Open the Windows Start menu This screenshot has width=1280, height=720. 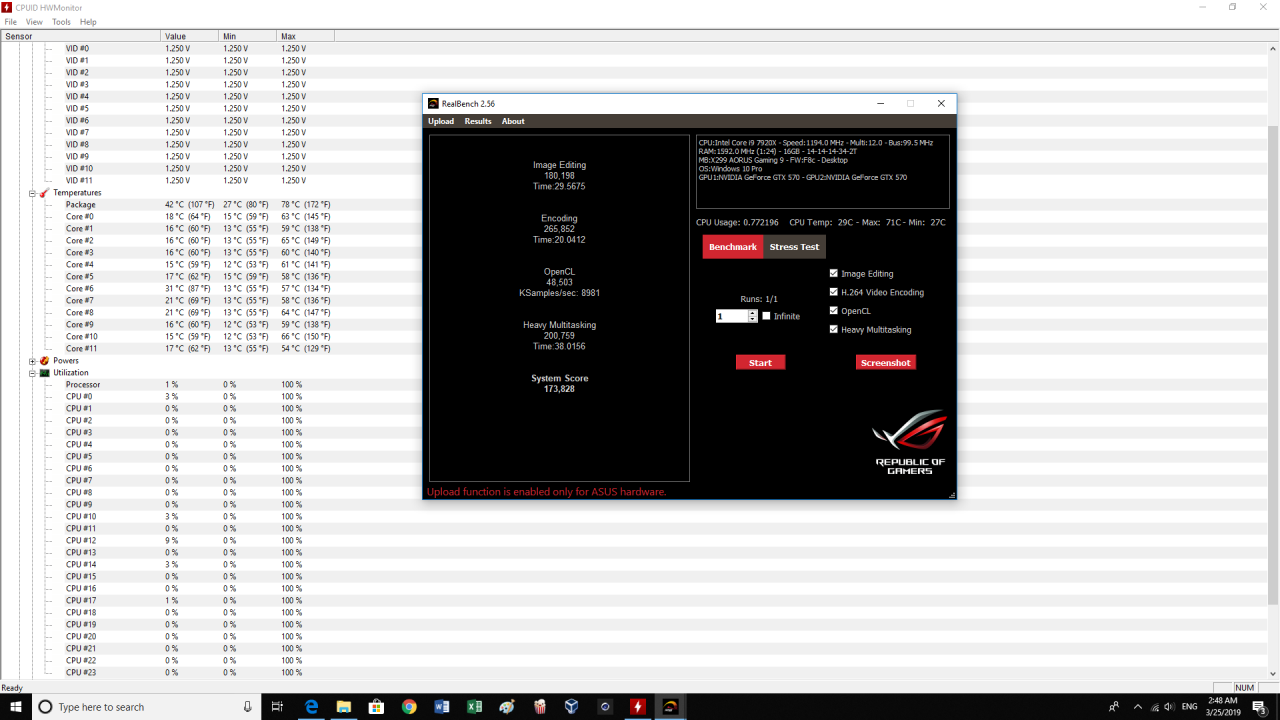pyautogui.click(x=15, y=707)
